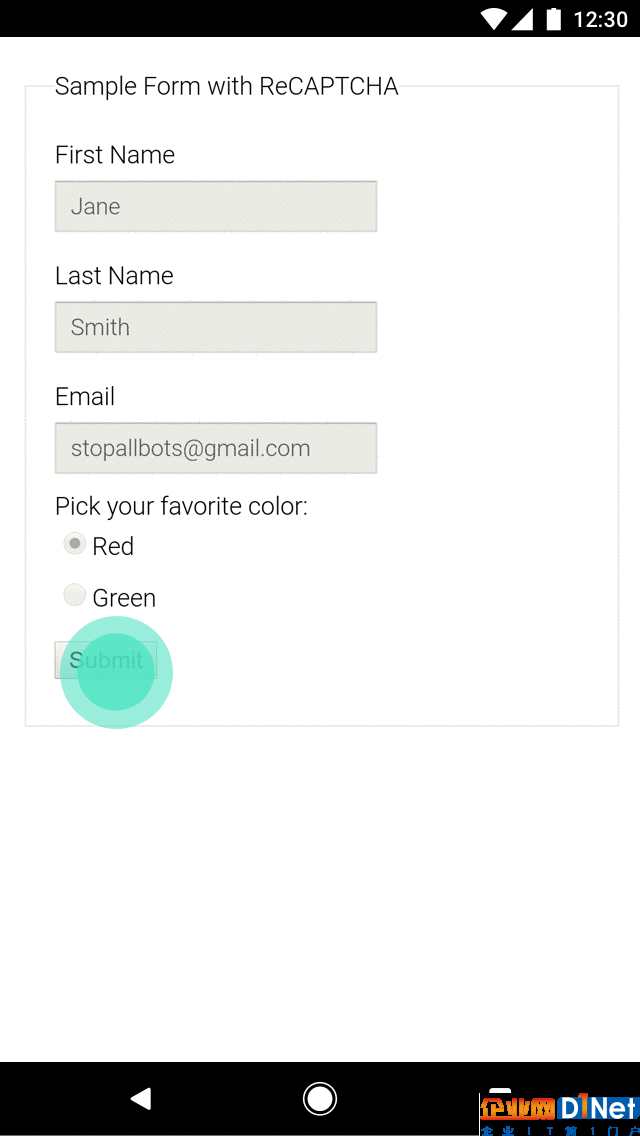Screen dimensions: 640x1136
Task: Focus the Email field with stopallbots@gmail.com
Action: [x=216, y=448]
